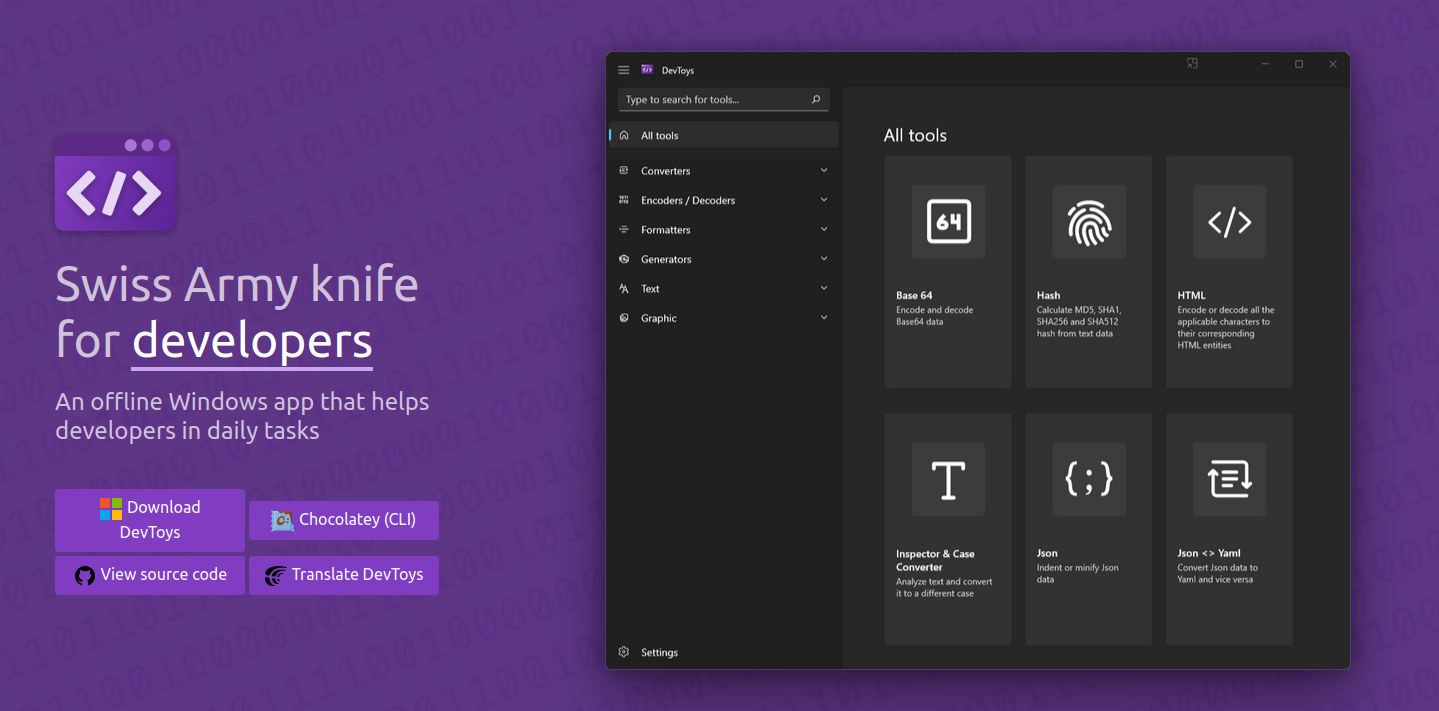Expand the Converters category chevron
Screen dimensions: 1439x711
824,171
